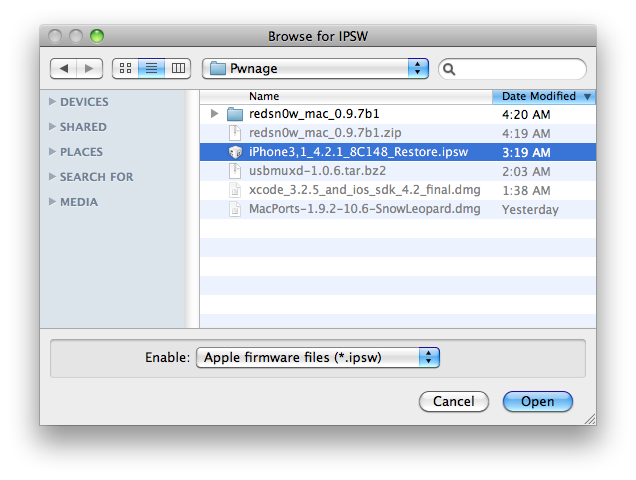
Task: Open the Enable file type dropdown
Action: click(x=318, y=357)
